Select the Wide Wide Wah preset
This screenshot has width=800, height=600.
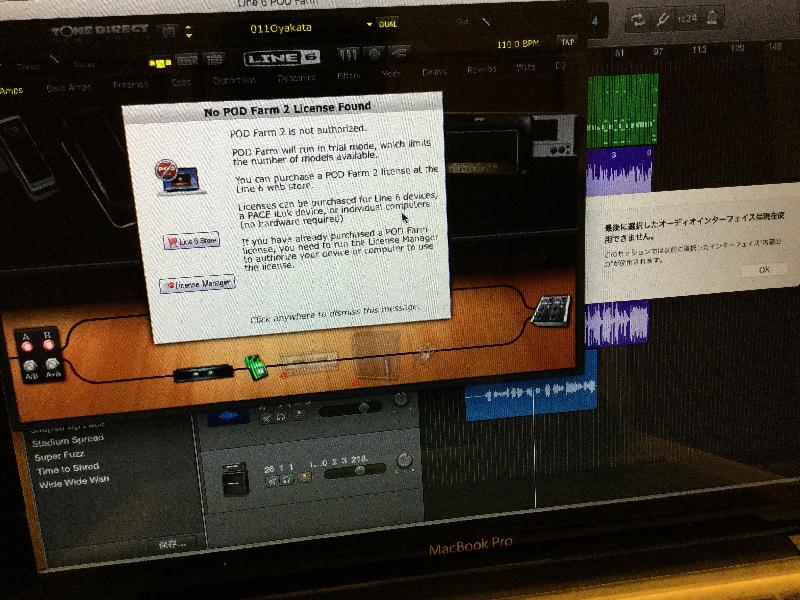[74, 482]
